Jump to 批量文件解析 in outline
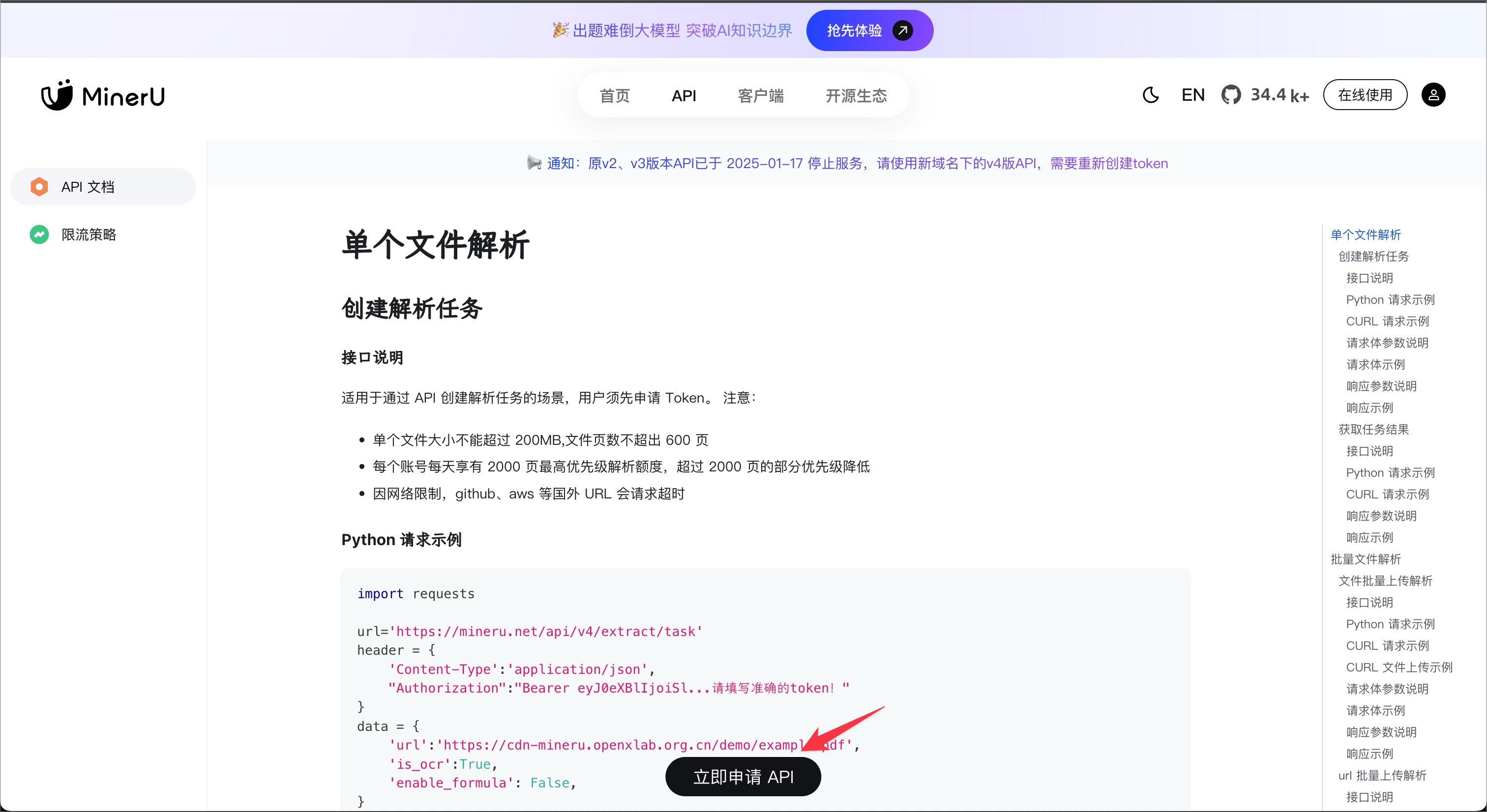The width and height of the screenshot is (1487, 812). point(1365,559)
